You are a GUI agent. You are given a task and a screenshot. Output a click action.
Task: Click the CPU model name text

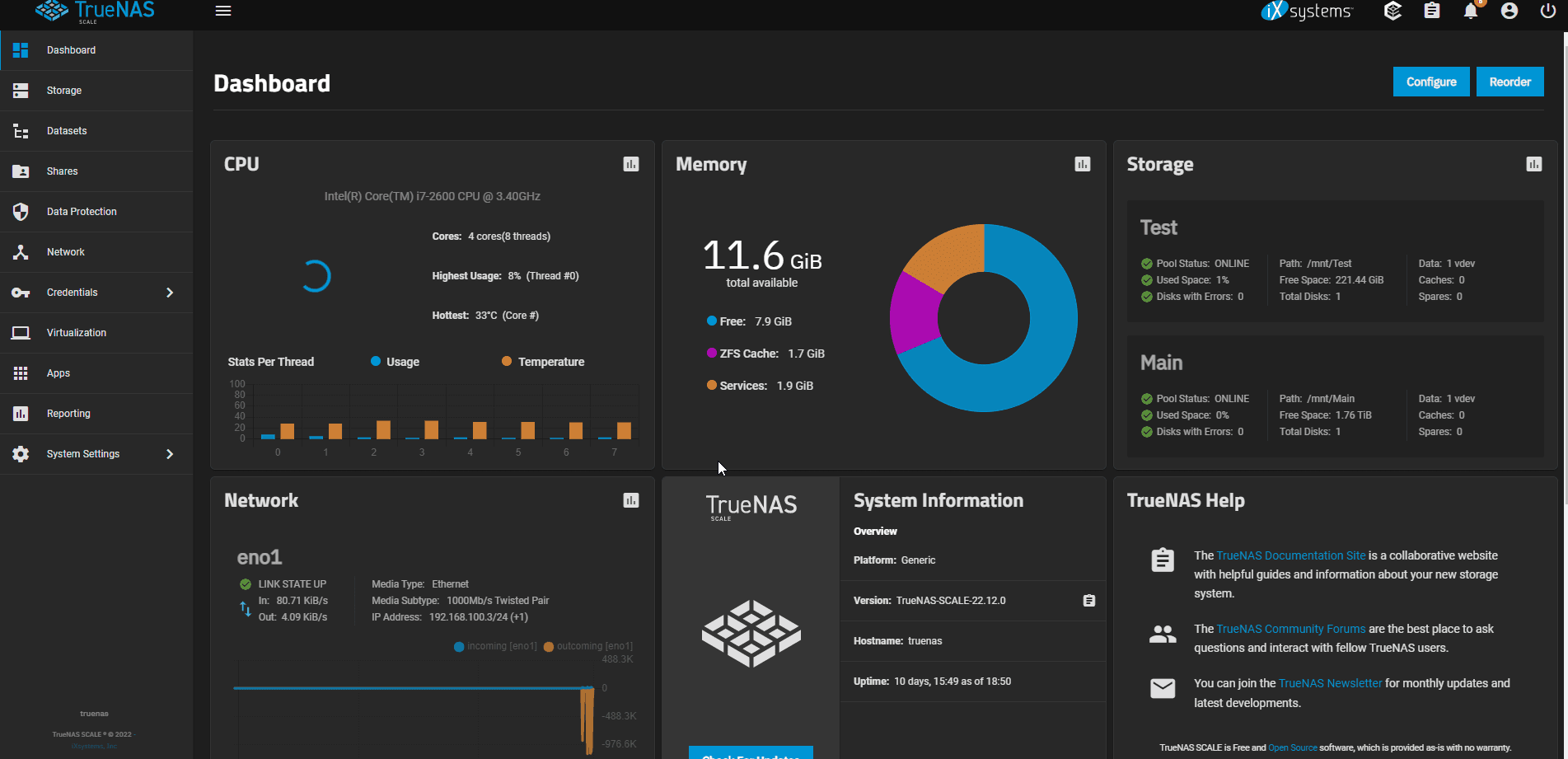pos(433,196)
